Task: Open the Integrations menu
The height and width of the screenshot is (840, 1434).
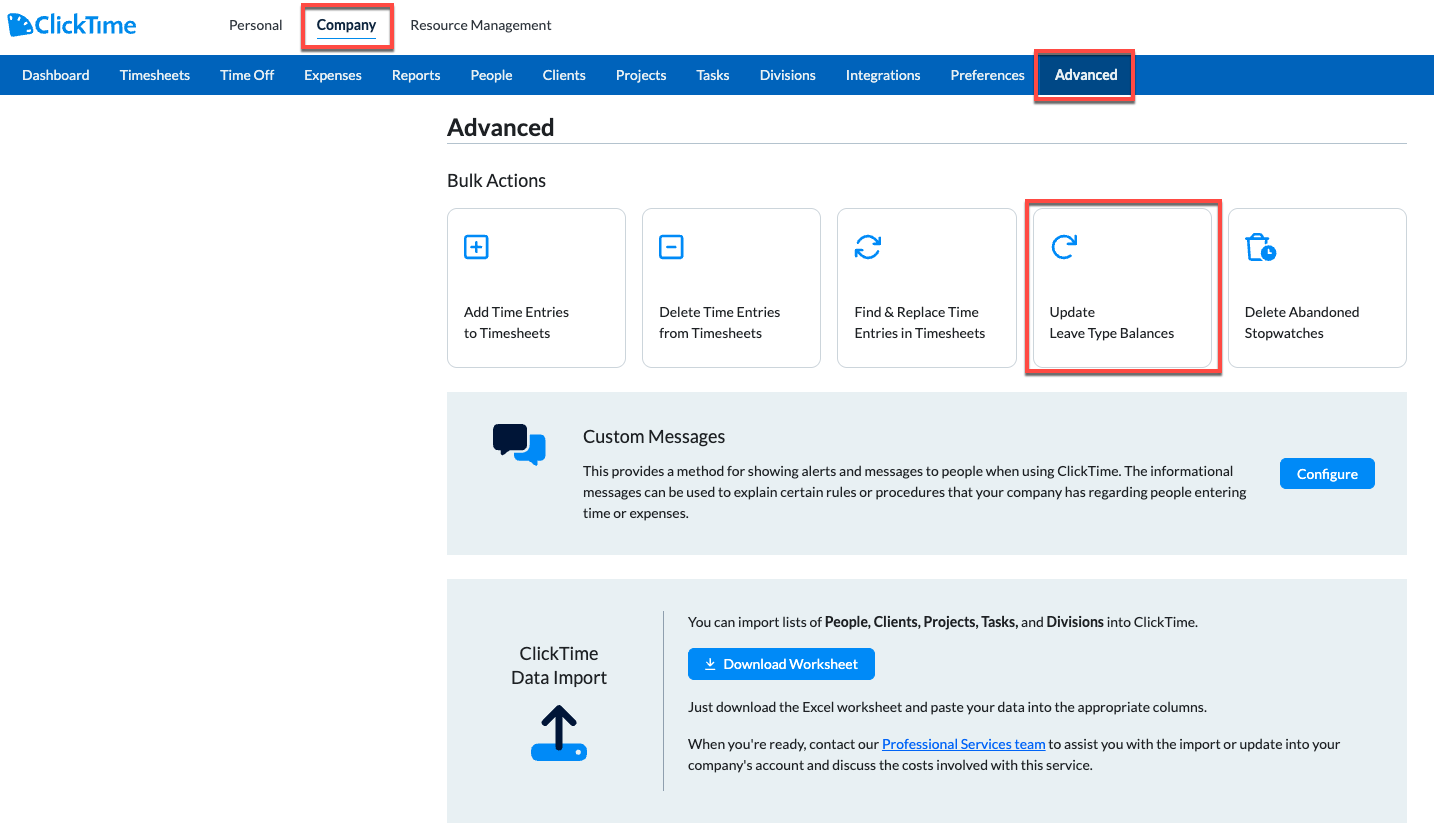Action: coord(883,75)
